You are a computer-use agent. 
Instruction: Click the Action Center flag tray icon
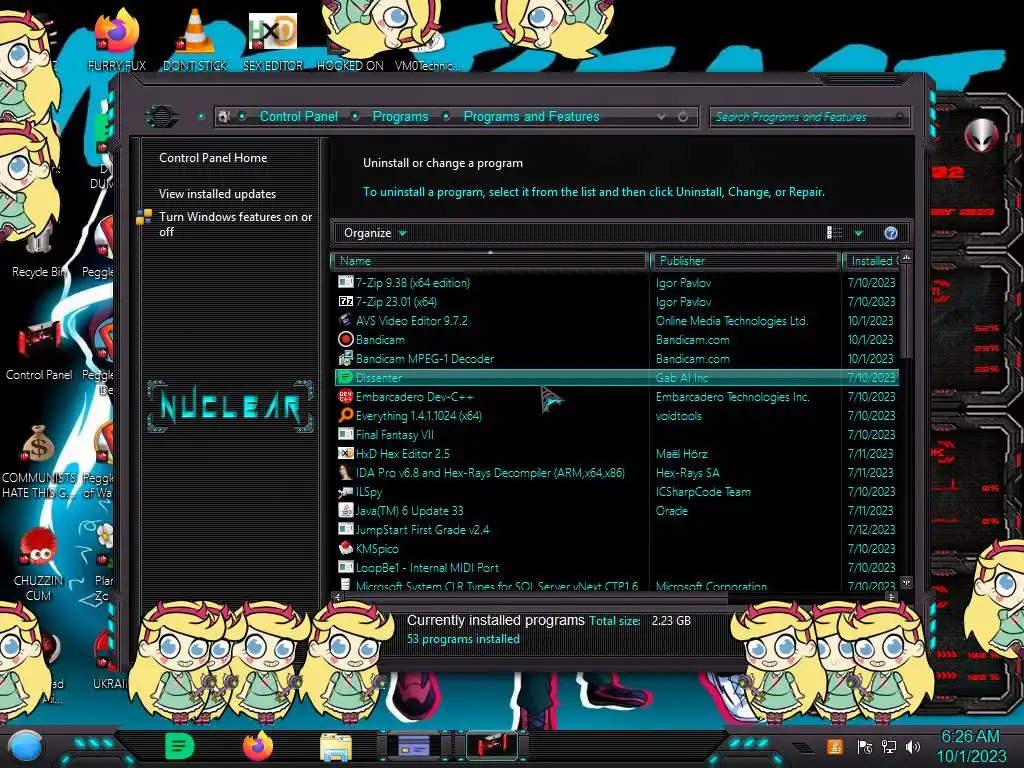[x=864, y=746]
